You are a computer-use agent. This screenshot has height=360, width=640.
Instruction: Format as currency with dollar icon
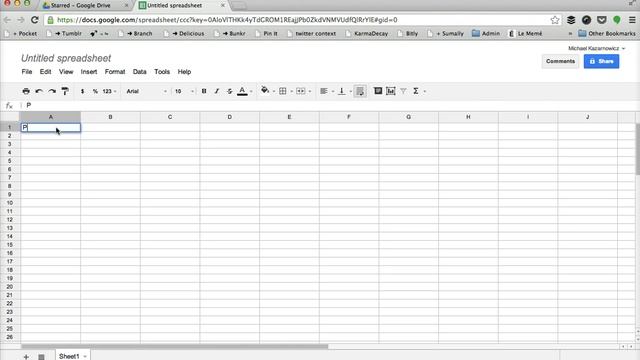click(82, 91)
